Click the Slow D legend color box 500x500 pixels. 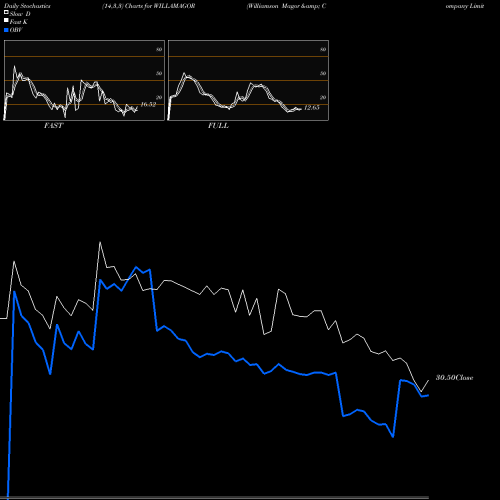pos(6,12)
